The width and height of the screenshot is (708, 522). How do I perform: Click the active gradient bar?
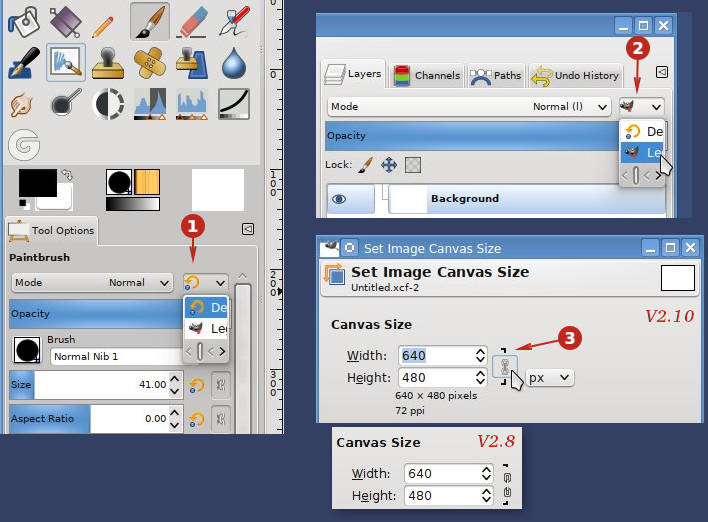pyautogui.click(x=133, y=204)
